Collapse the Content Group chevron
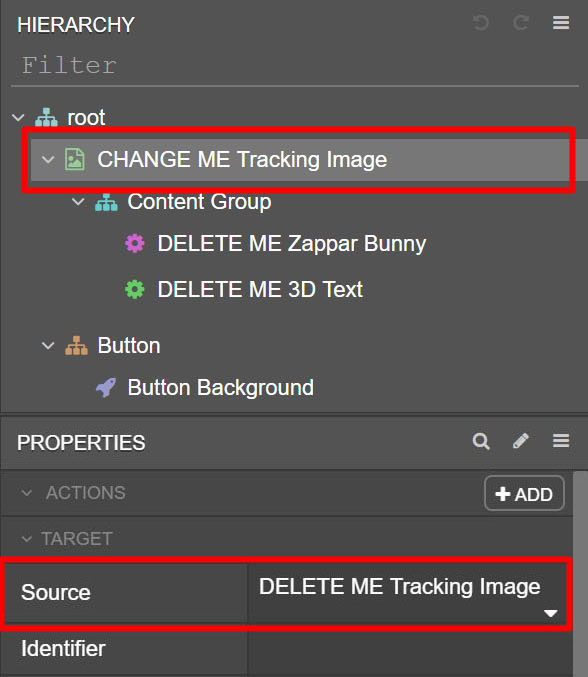The height and width of the screenshot is (677, 588). pos(78,201)
